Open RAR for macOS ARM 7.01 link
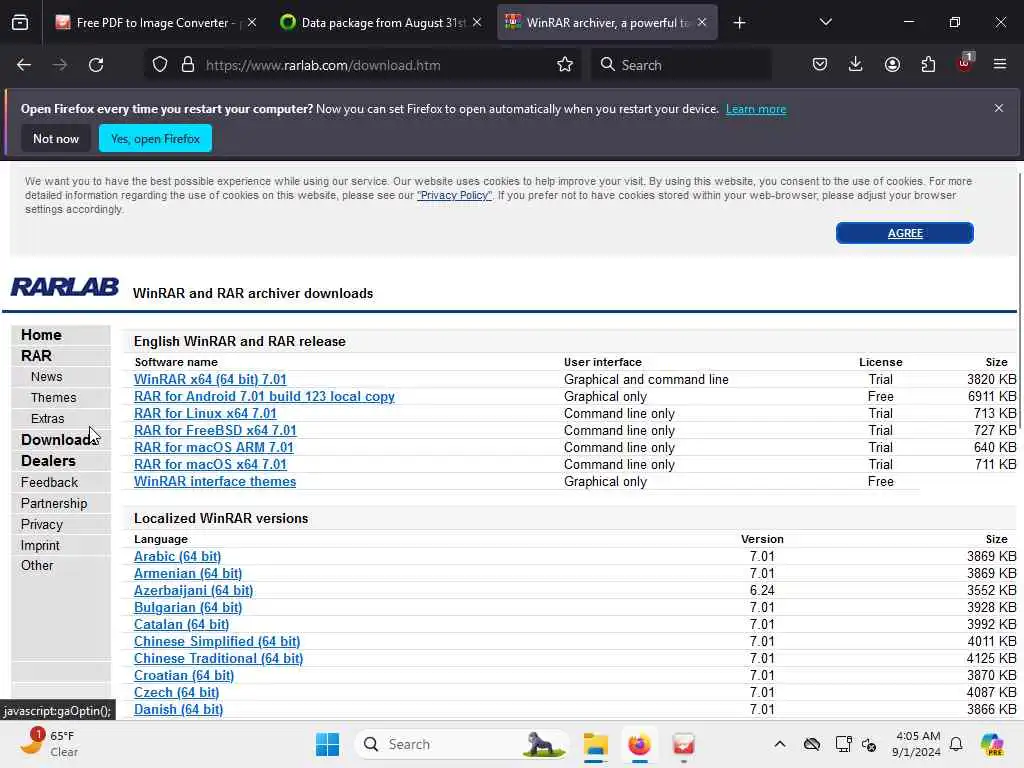The height and width of the screenshot is (768, 1024). [x=214, y=447]
